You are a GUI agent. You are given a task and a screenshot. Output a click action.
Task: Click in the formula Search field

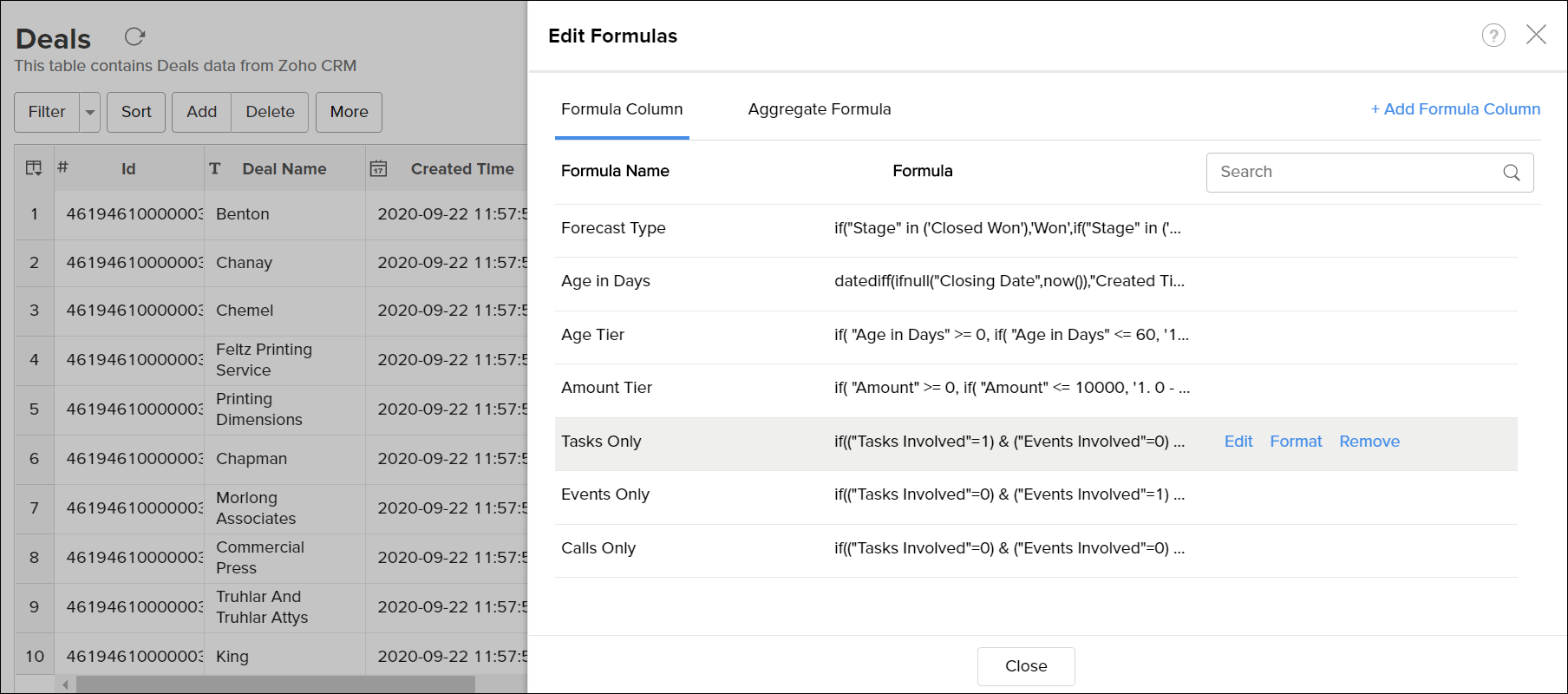(1353, 173)
